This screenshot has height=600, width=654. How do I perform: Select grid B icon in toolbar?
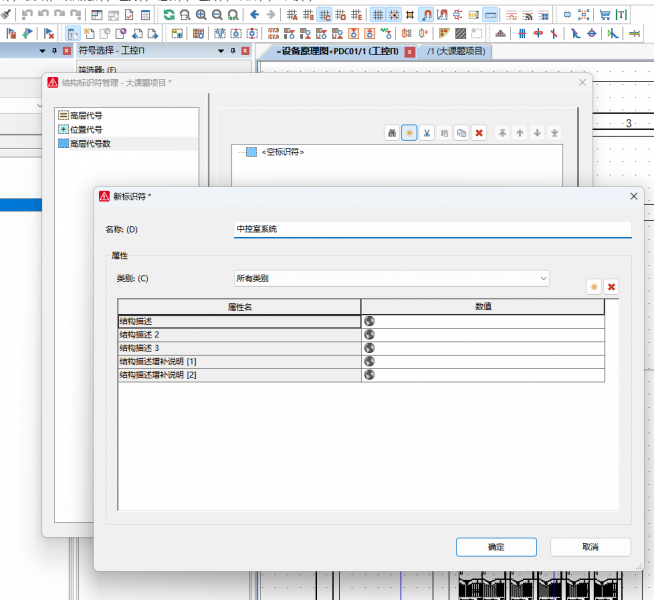click(x=308, y=15)
